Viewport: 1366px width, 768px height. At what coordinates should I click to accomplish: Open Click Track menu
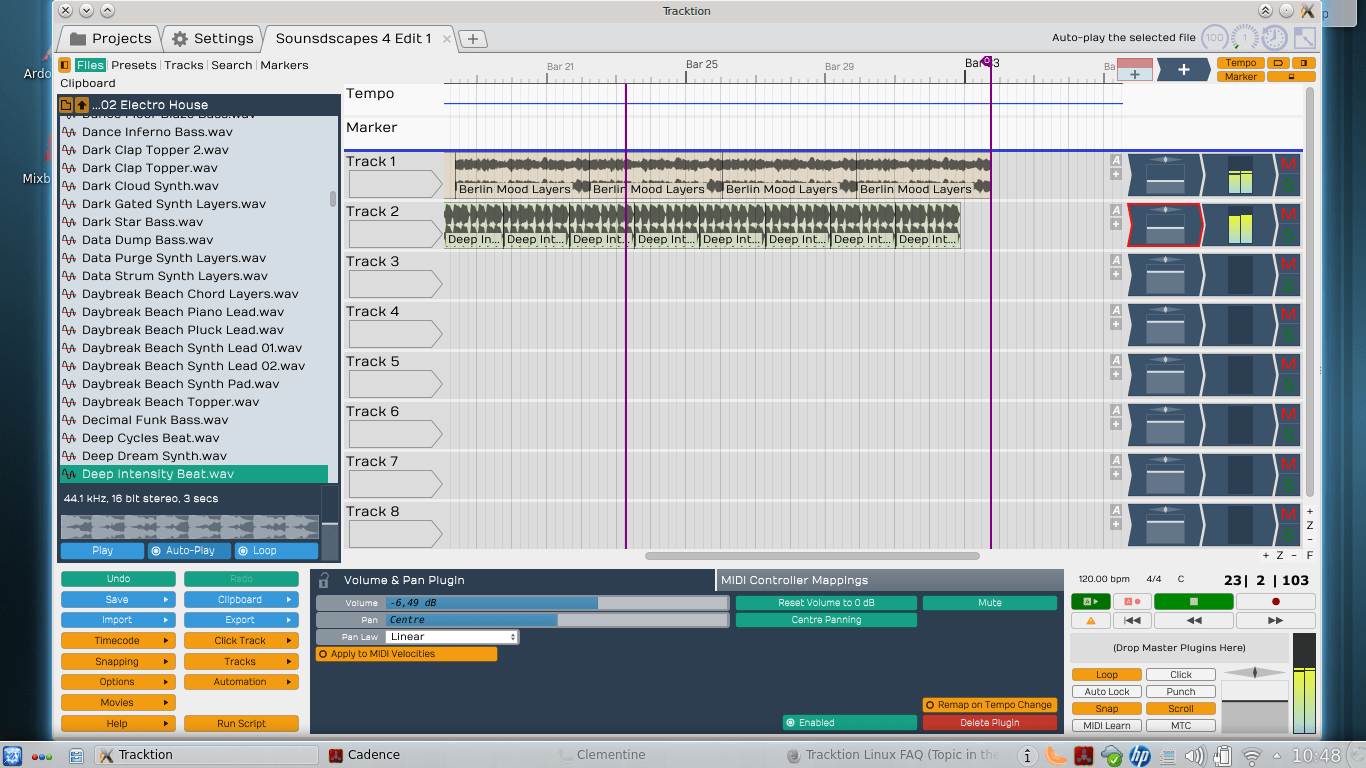241,641
